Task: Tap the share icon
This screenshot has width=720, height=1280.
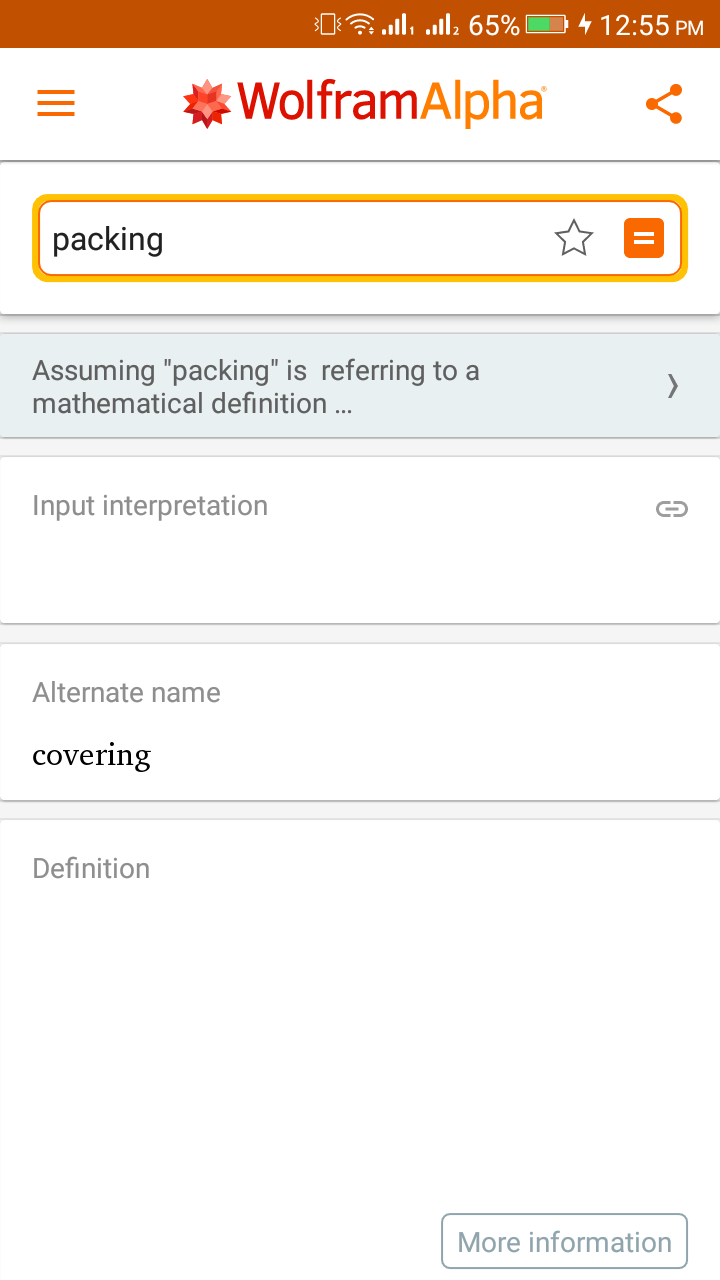Action: pos(663,104)
